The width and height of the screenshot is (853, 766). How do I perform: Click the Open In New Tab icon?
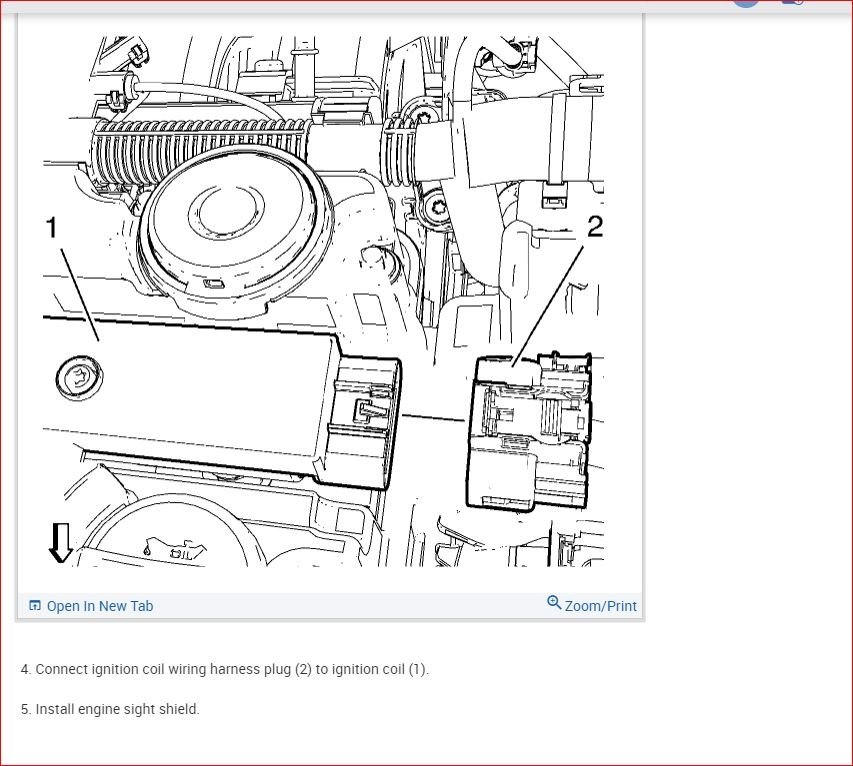[x=34, y=605]
